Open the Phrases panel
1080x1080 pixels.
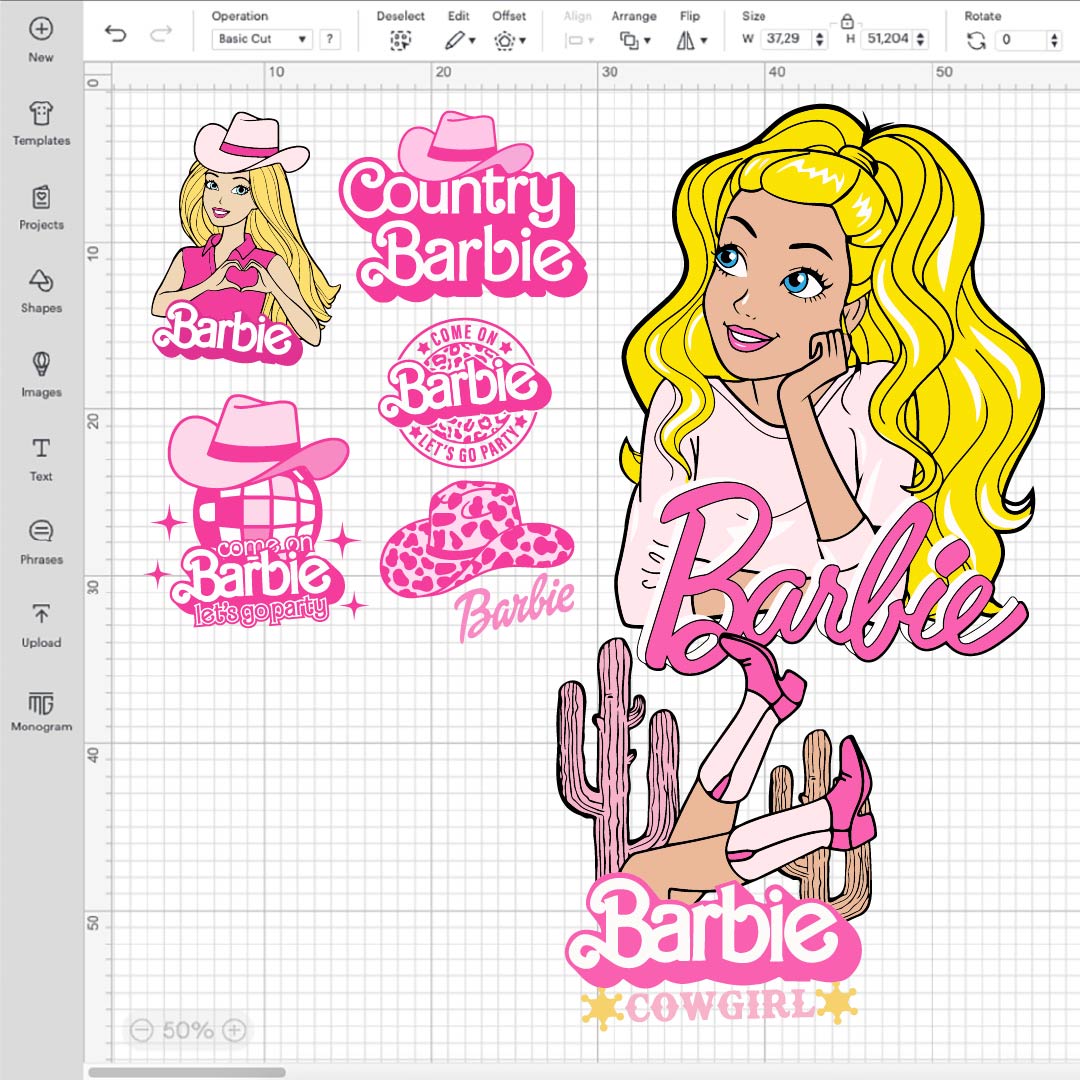(x=41, y=543)
